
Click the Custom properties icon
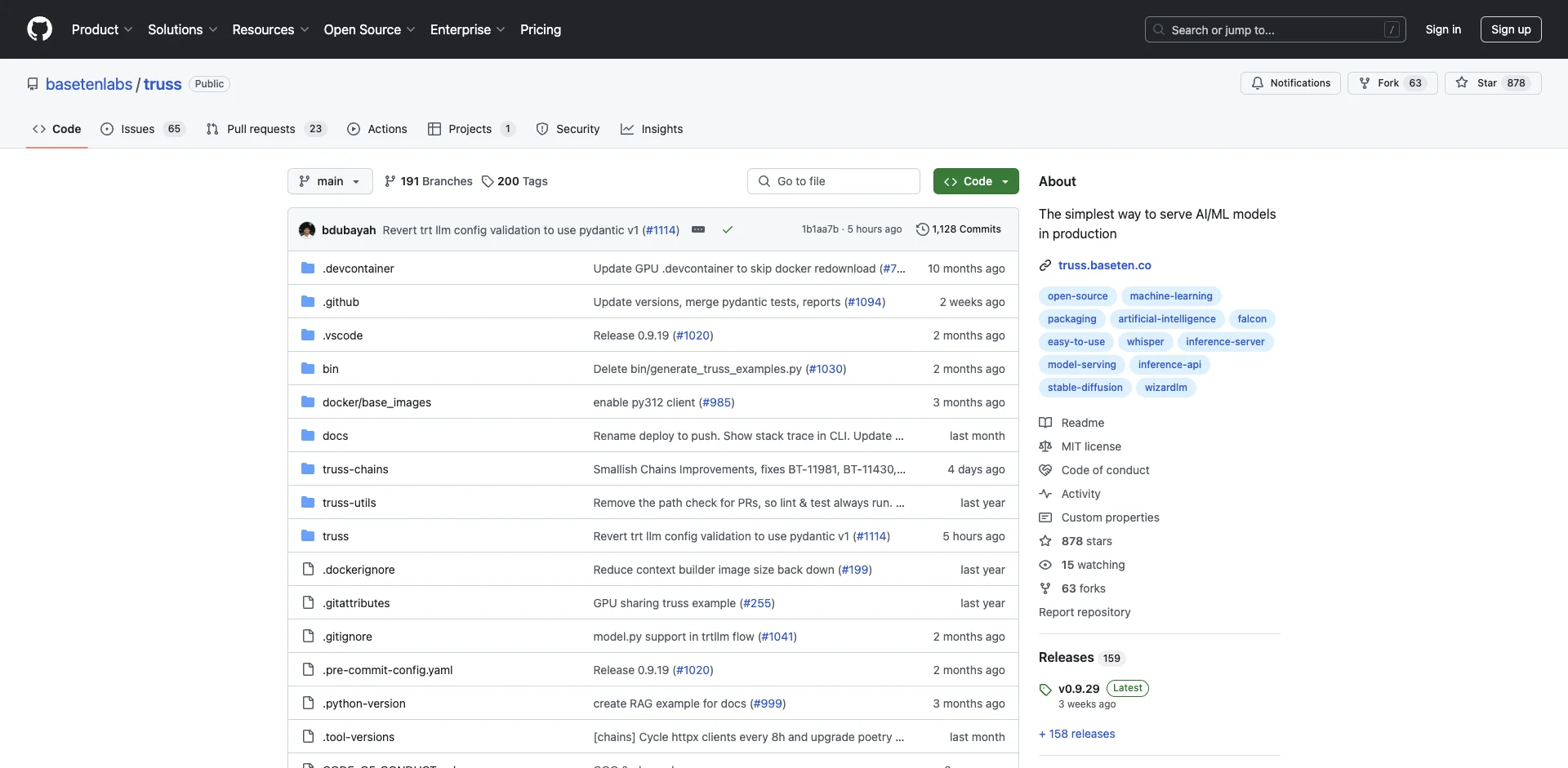[x=1045, y=517]
